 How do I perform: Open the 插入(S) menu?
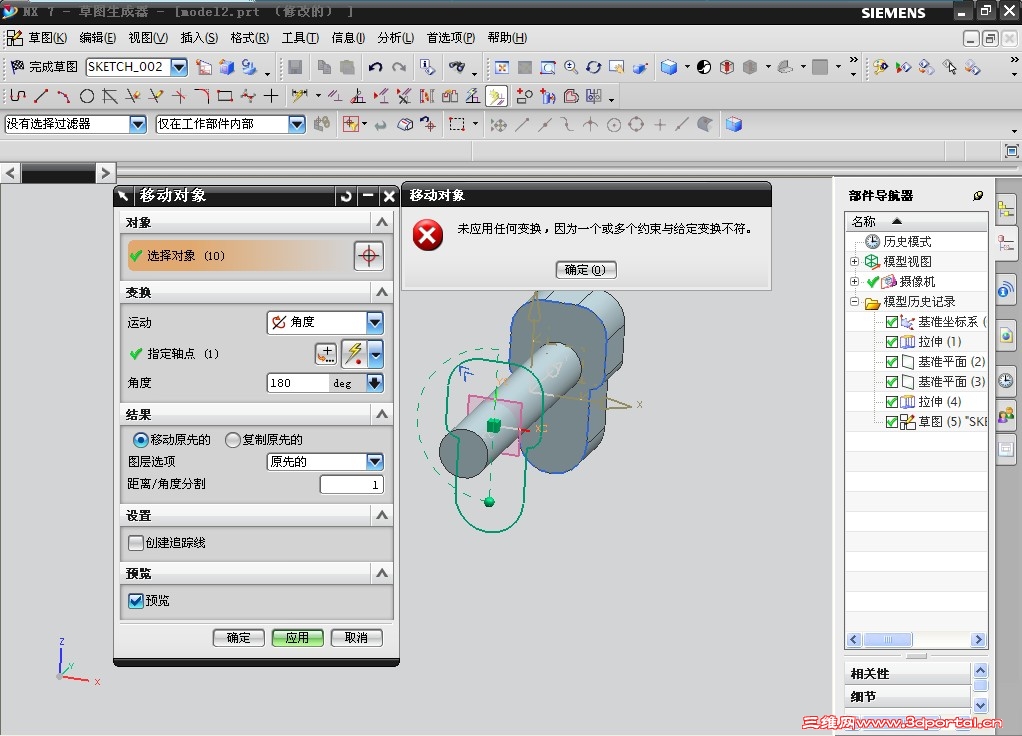[x=199, y=38]
